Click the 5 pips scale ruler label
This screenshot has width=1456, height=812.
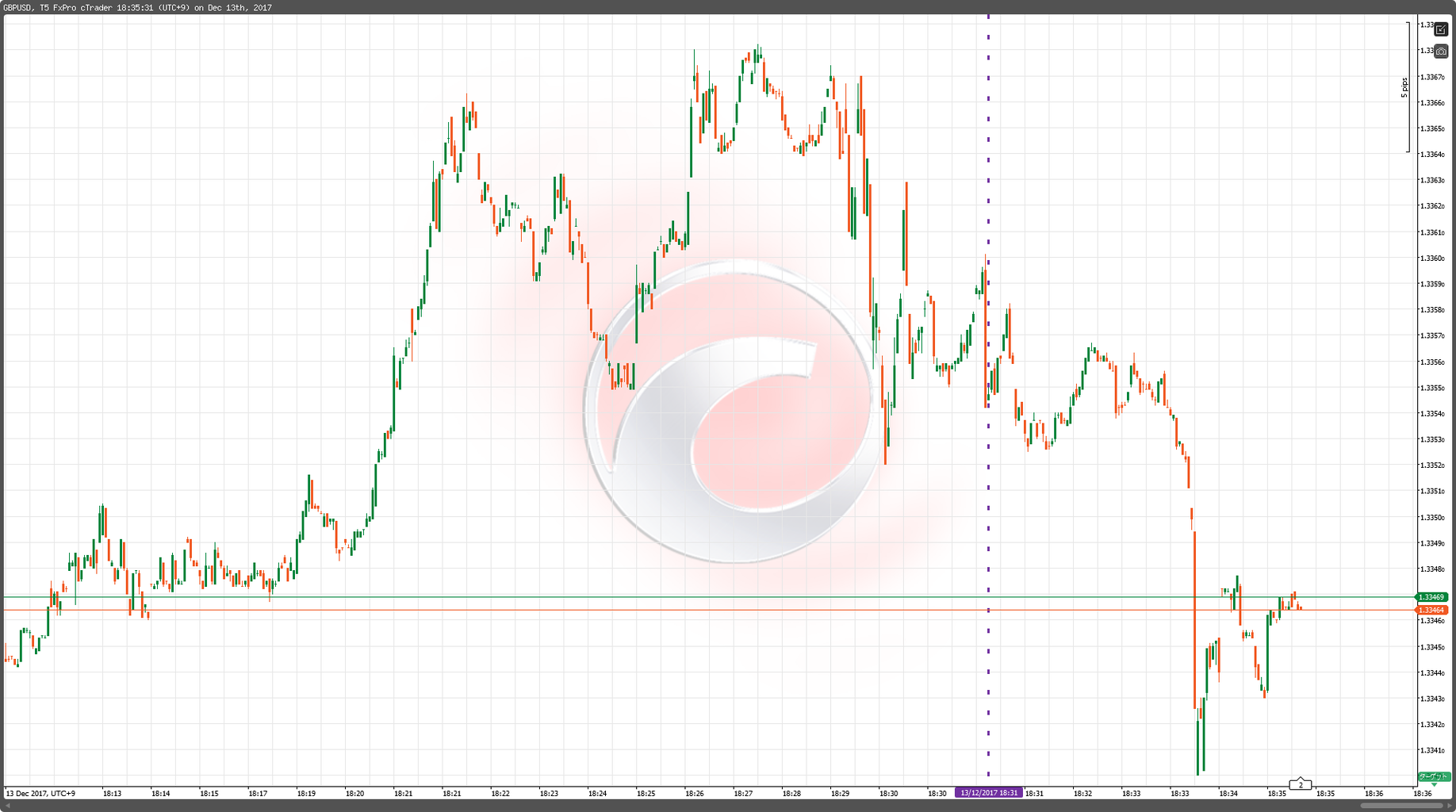(x=1404, y=87)
